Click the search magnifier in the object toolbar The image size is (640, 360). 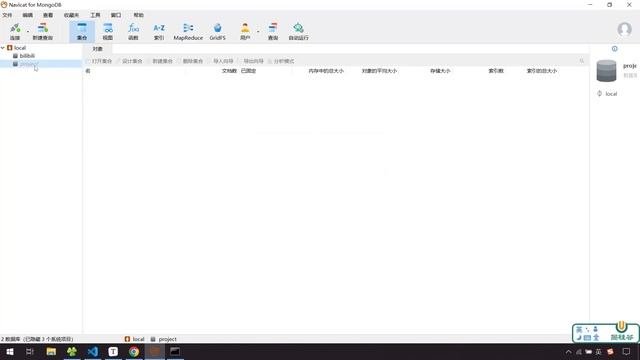point(582,61)
